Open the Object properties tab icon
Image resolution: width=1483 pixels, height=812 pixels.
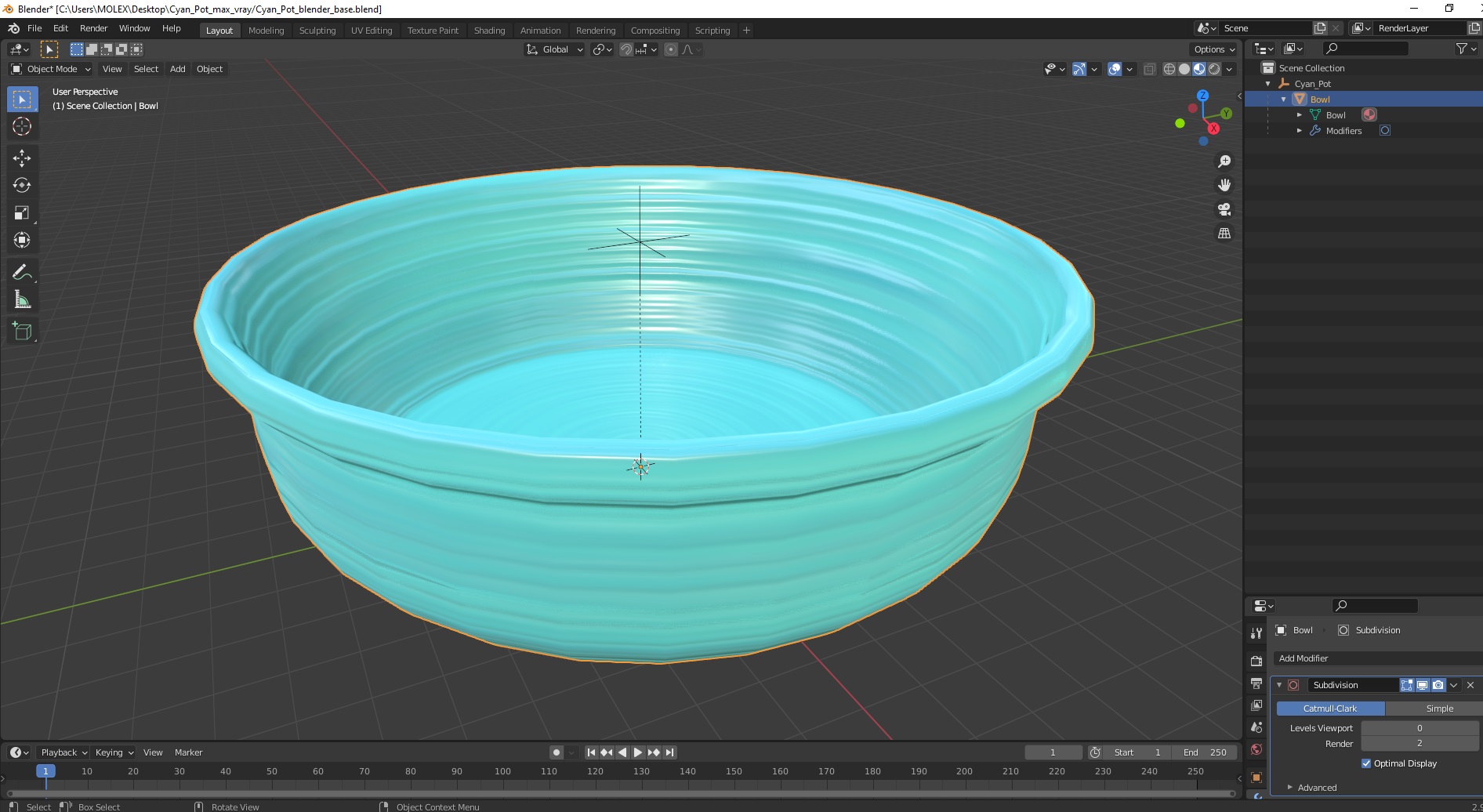point(1256,778)
